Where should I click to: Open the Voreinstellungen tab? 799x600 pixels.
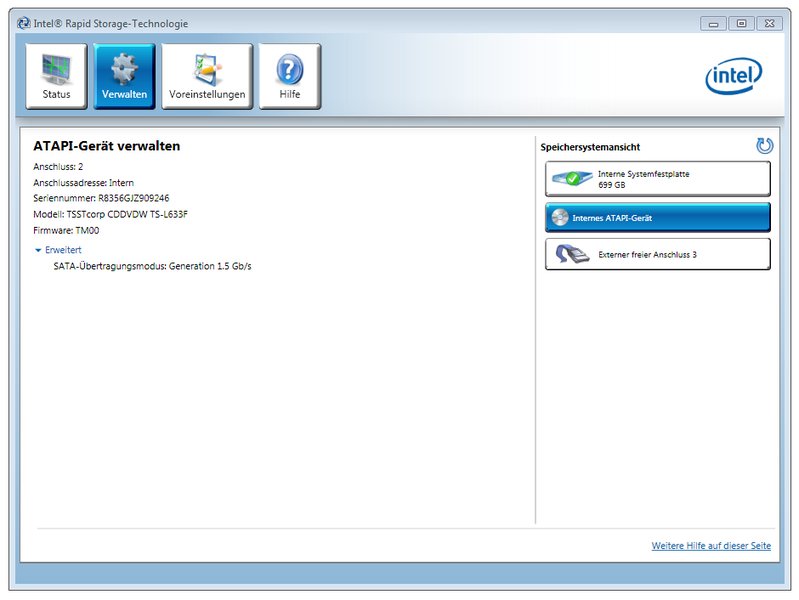point(207,76)
